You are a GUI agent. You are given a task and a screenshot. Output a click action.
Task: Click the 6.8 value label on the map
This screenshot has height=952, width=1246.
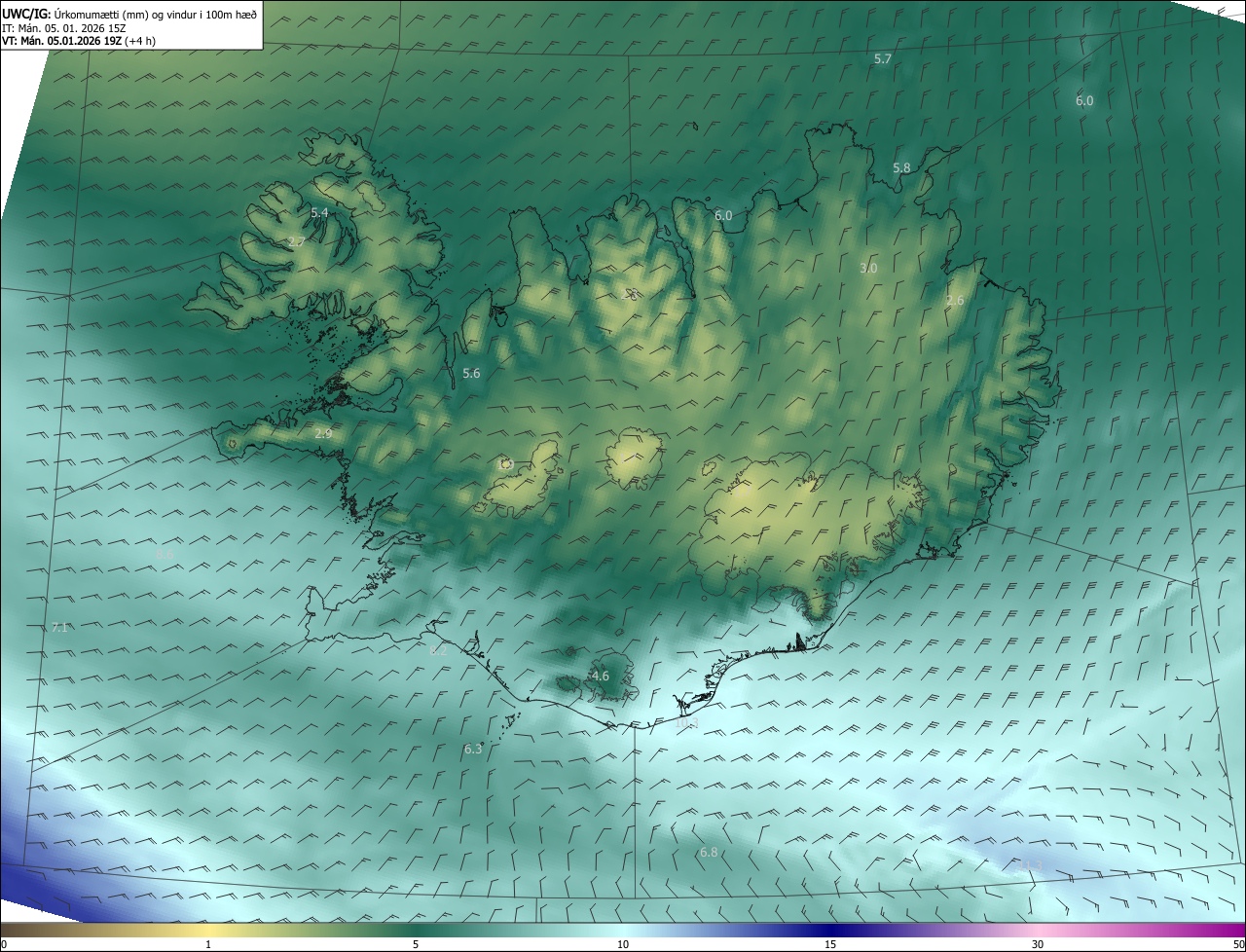pos(709,854)
